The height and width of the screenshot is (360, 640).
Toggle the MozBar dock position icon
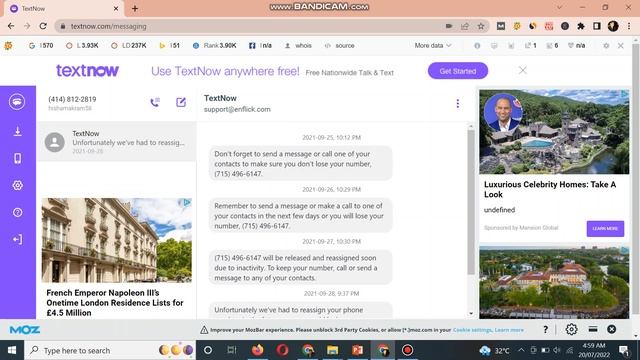point(593,329)
